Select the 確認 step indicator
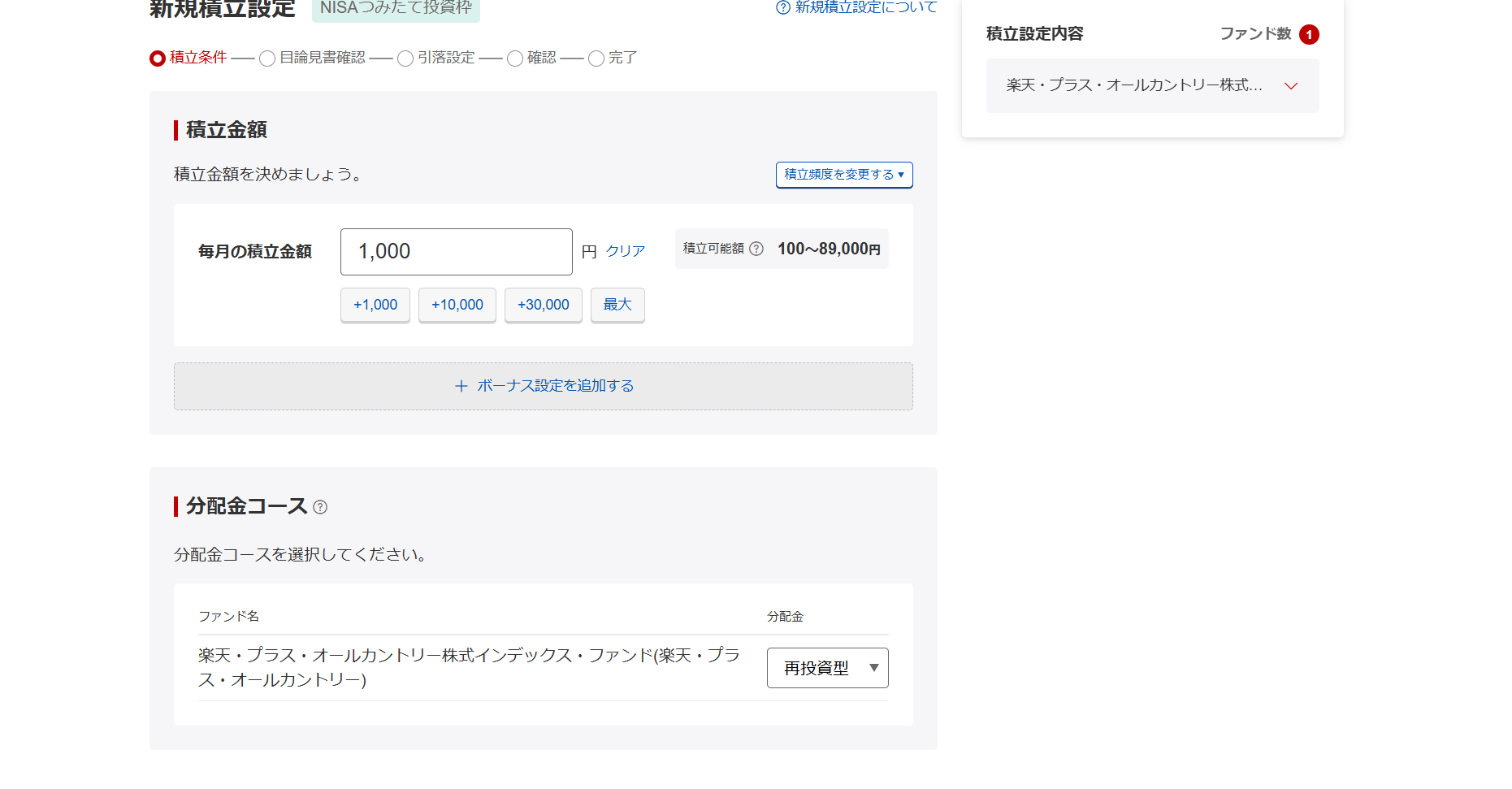 point(531,58)
